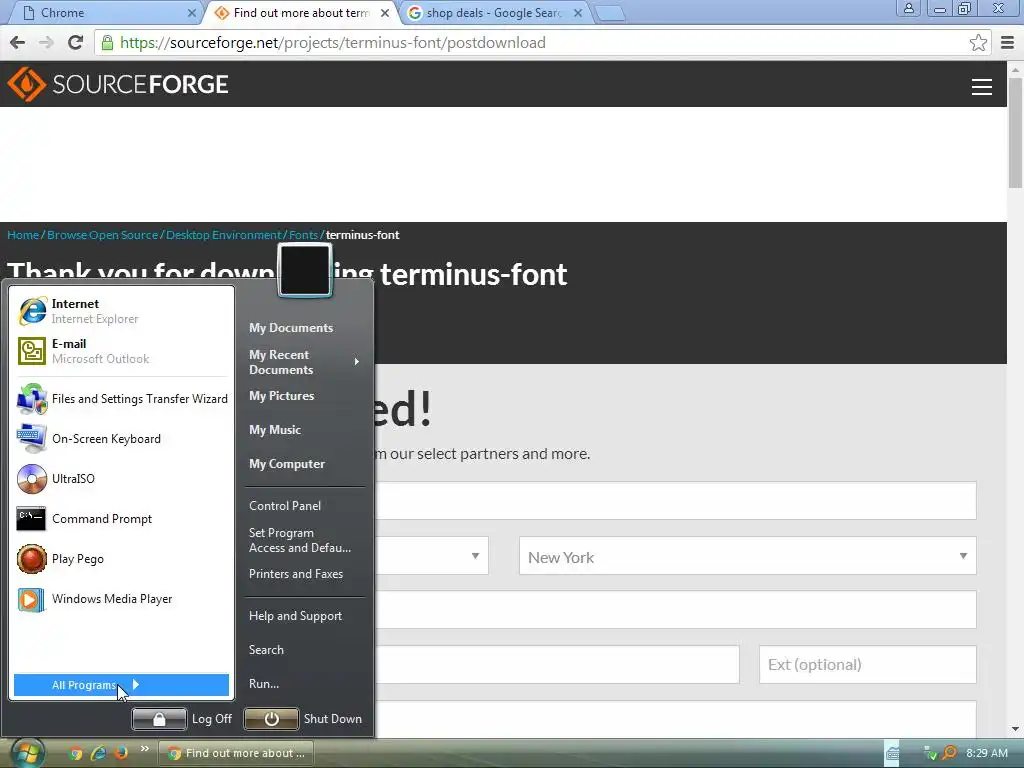Open Command Prompt
1024x768 pixels.
[121, 519]
